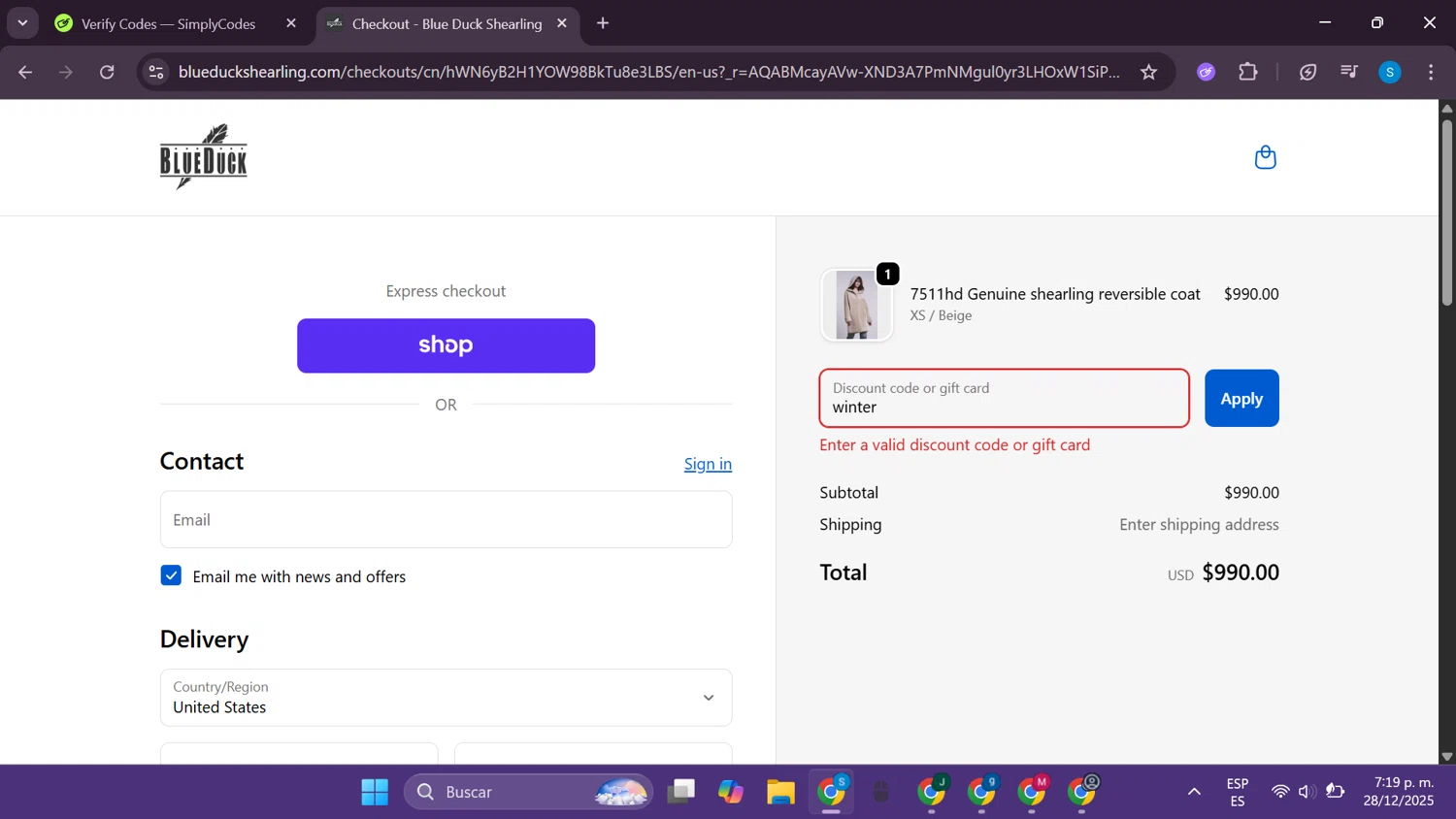Open the Chrome window with M badge
This screenshot has width=1456, height=819.
click(x=1032, y=792)
